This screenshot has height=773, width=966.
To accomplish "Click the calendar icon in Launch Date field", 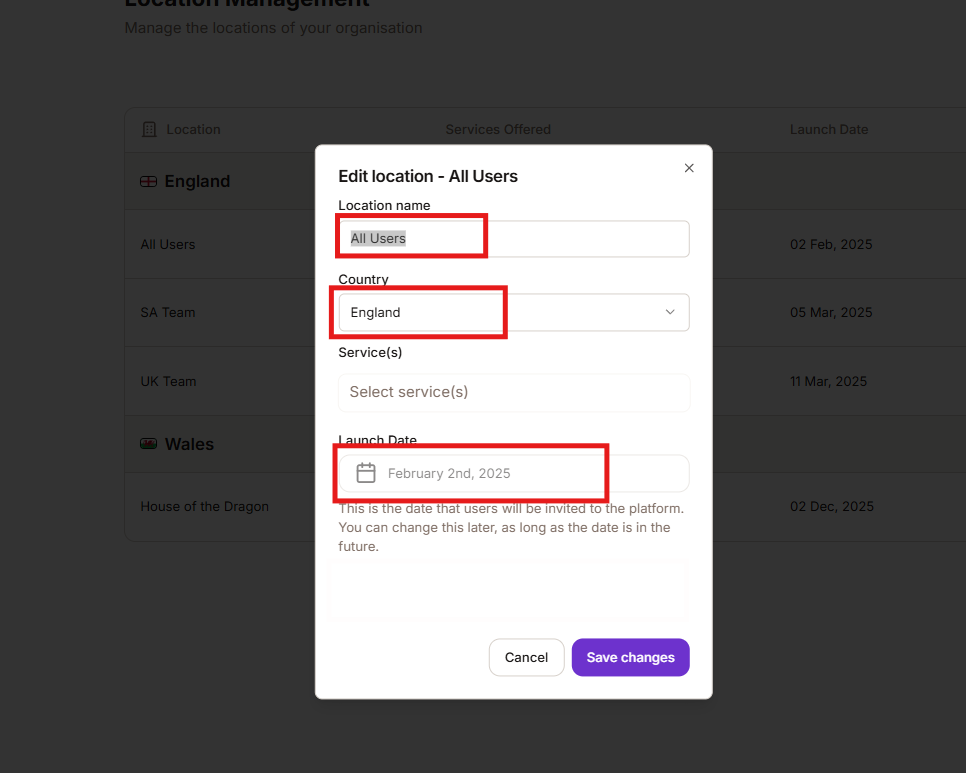I will point(366,473).
